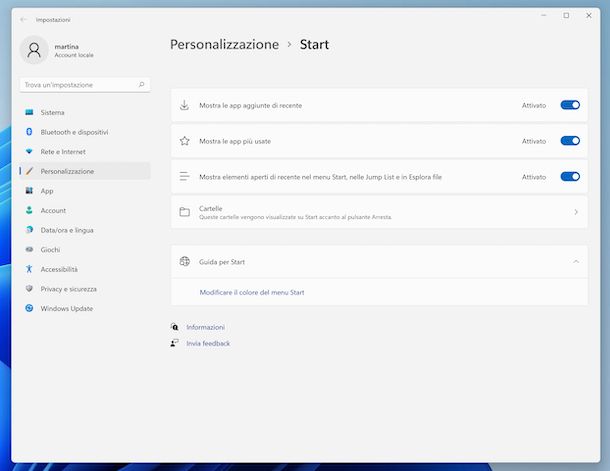Click the Impostazioni window title
Viewport: 610px width, 471px height.
tap(53, 20)
